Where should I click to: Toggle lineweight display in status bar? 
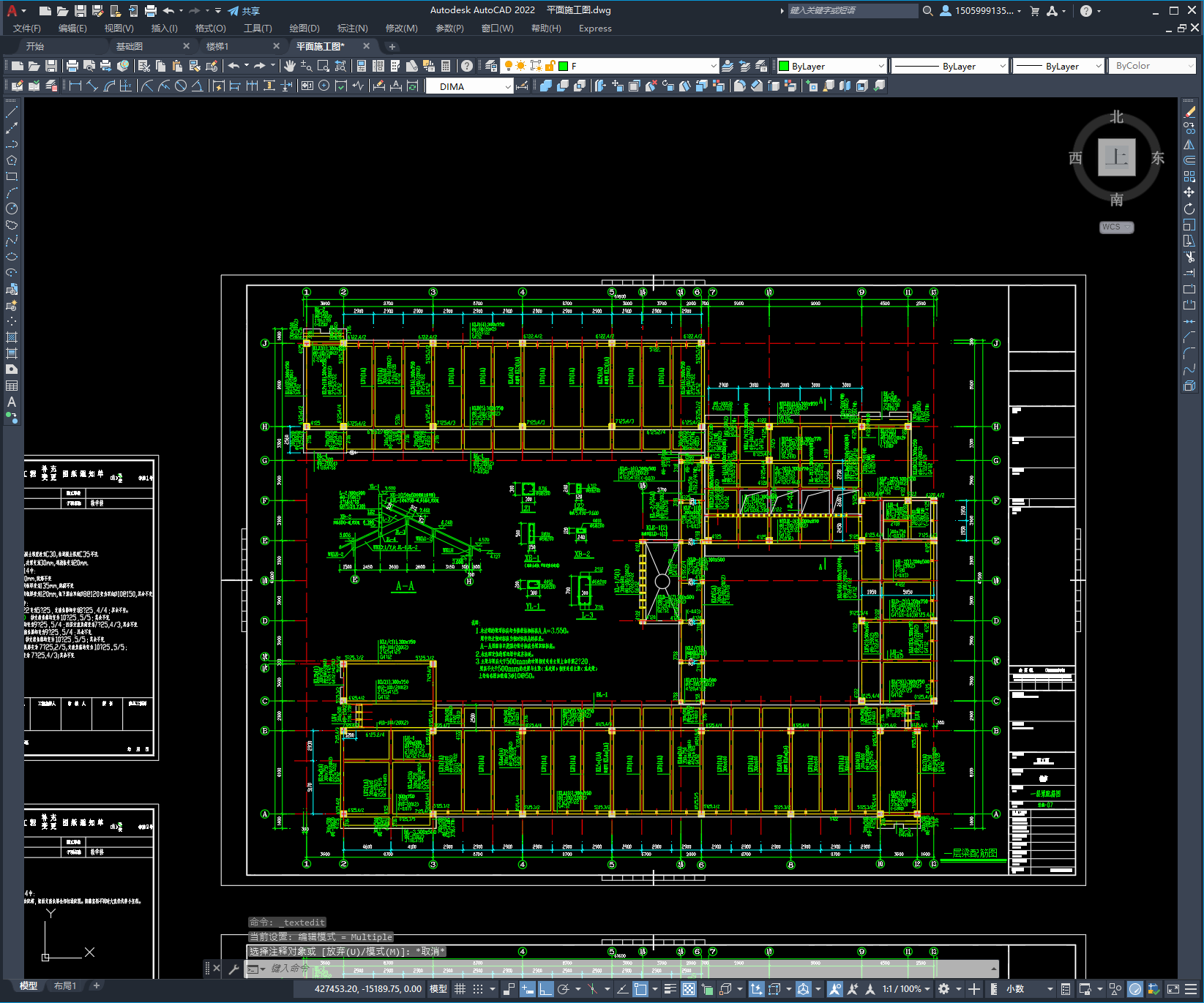tap(670, 989)
